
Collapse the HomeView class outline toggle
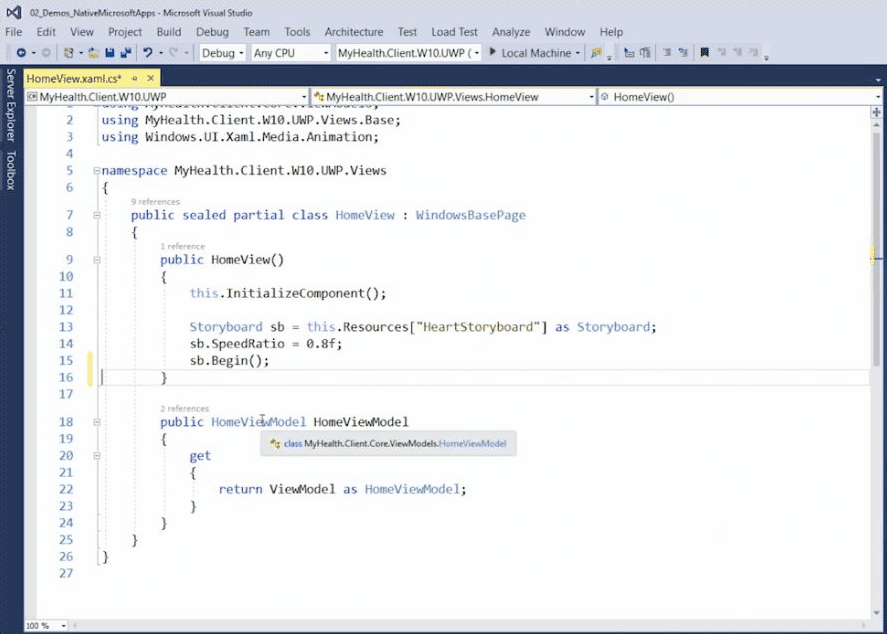click(96, 215)
